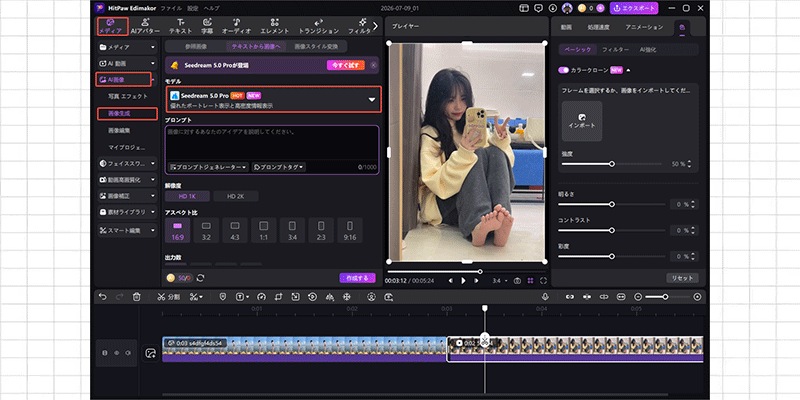Add media to track with image-plus icon
Image resolution: width=800 pixels, height=400 pixels.
click(150, 353)
